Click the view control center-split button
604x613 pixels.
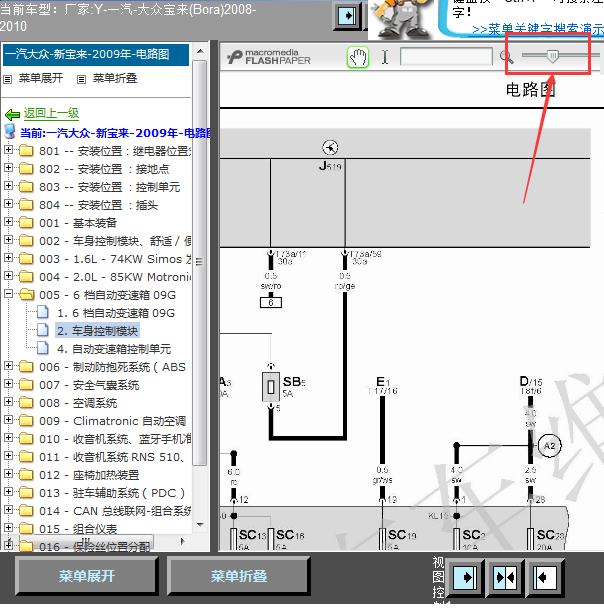pos(505,577)
